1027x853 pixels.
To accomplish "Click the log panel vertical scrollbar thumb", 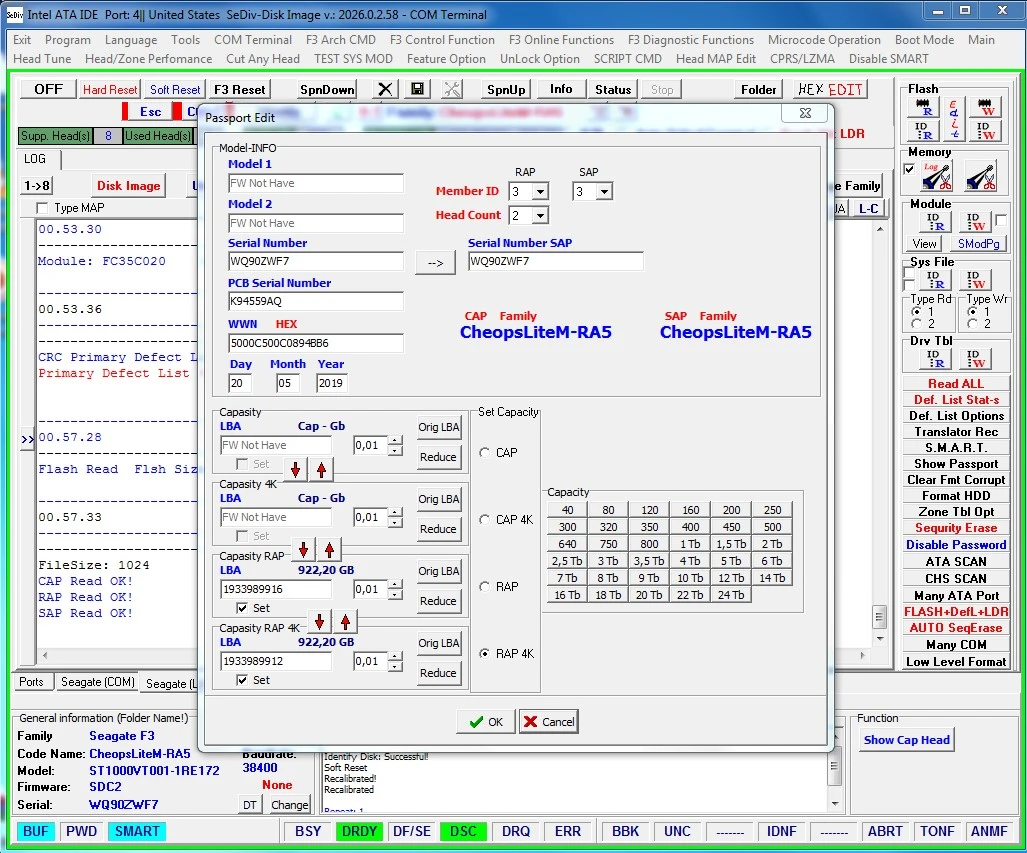I will [879, 616].
